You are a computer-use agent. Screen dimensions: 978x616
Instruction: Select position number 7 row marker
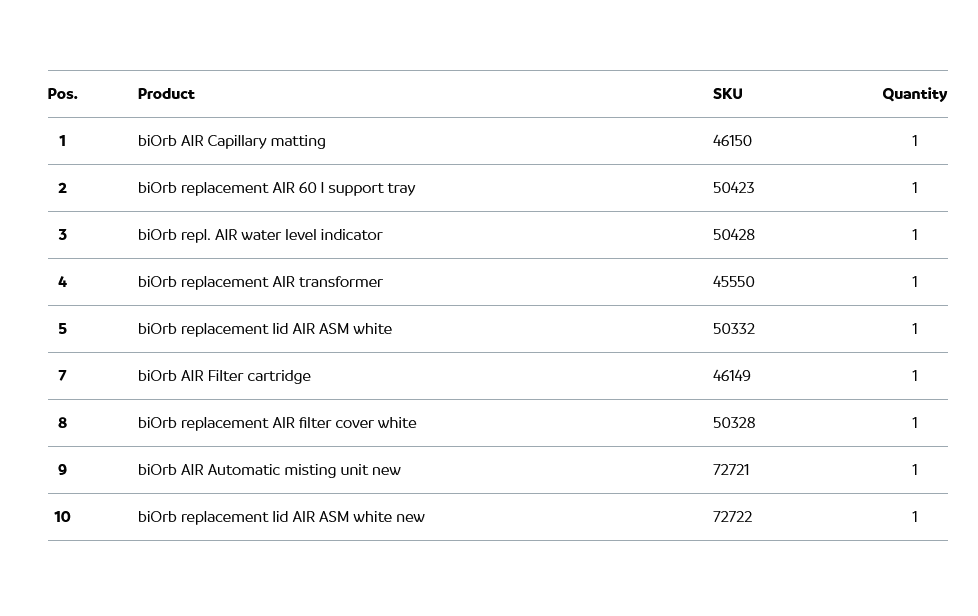62,376
